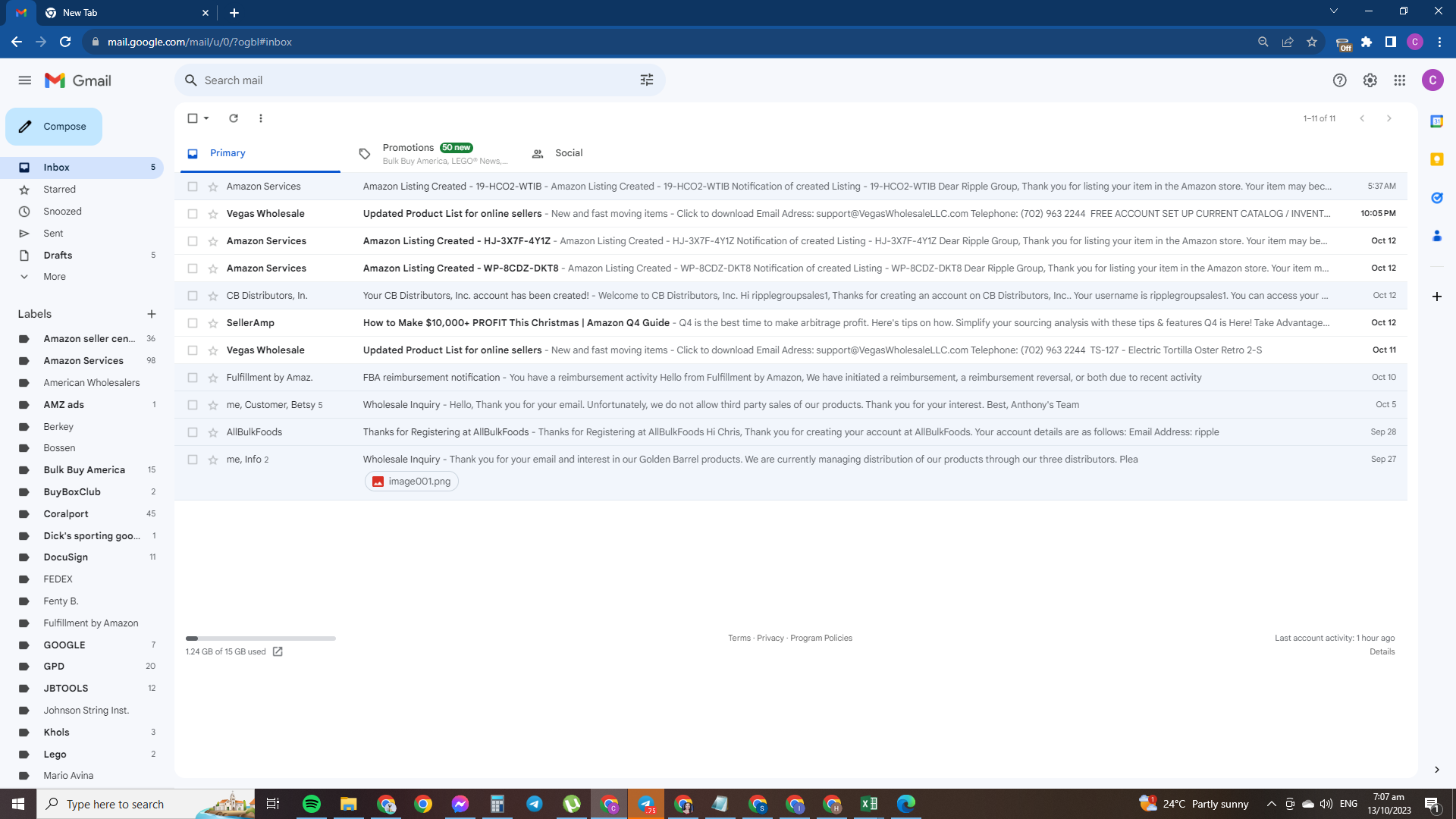Show hidden system tray icons
Image resolution: width=1456 pixels, height=819 pixels.
(1271, 804)
